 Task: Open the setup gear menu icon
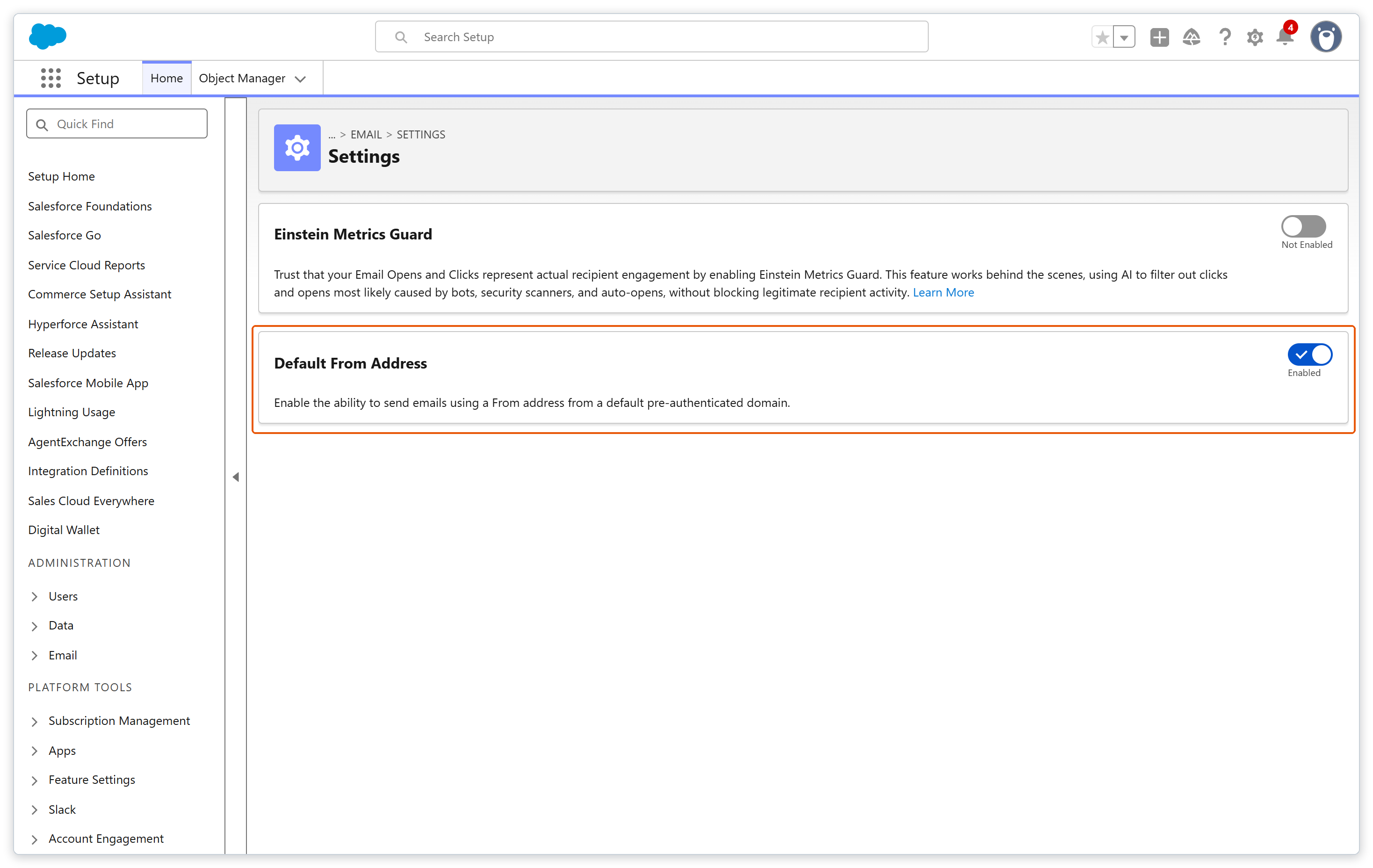point(1254,37)
